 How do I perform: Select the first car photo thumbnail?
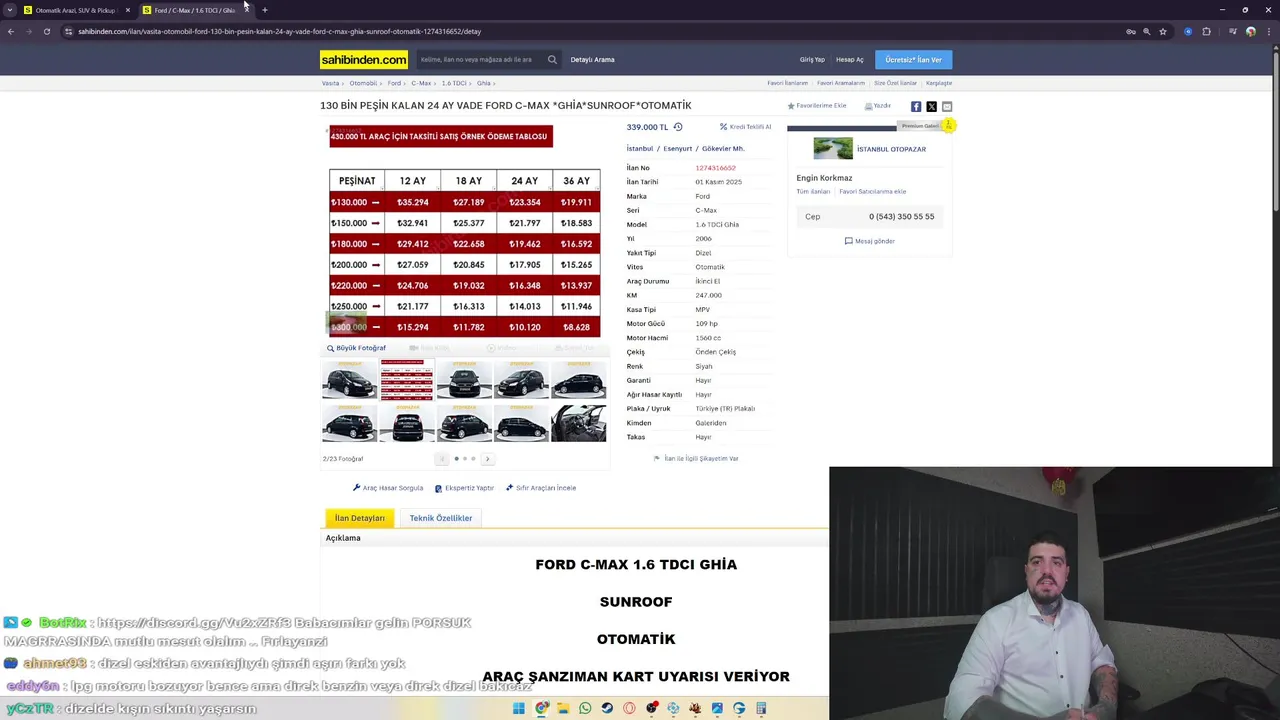(x=349, y=380)
